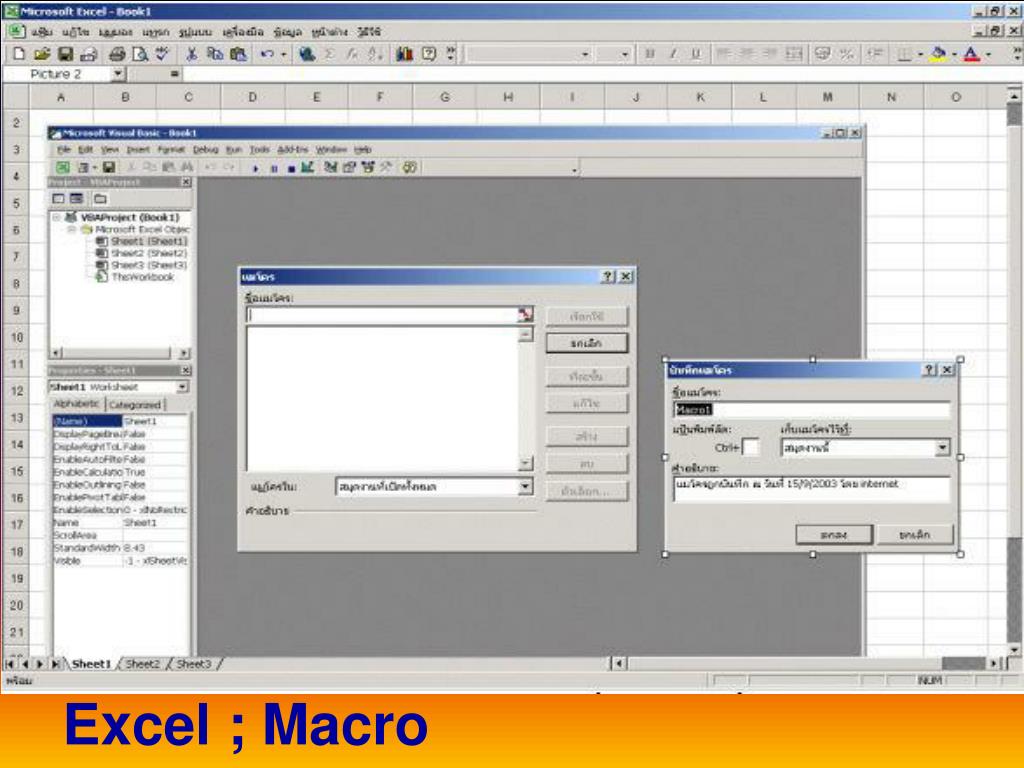The width and height of the screenshot is (1024, 768).
Task: Click the View Code icon in Project panel
Action: point(58,199)
